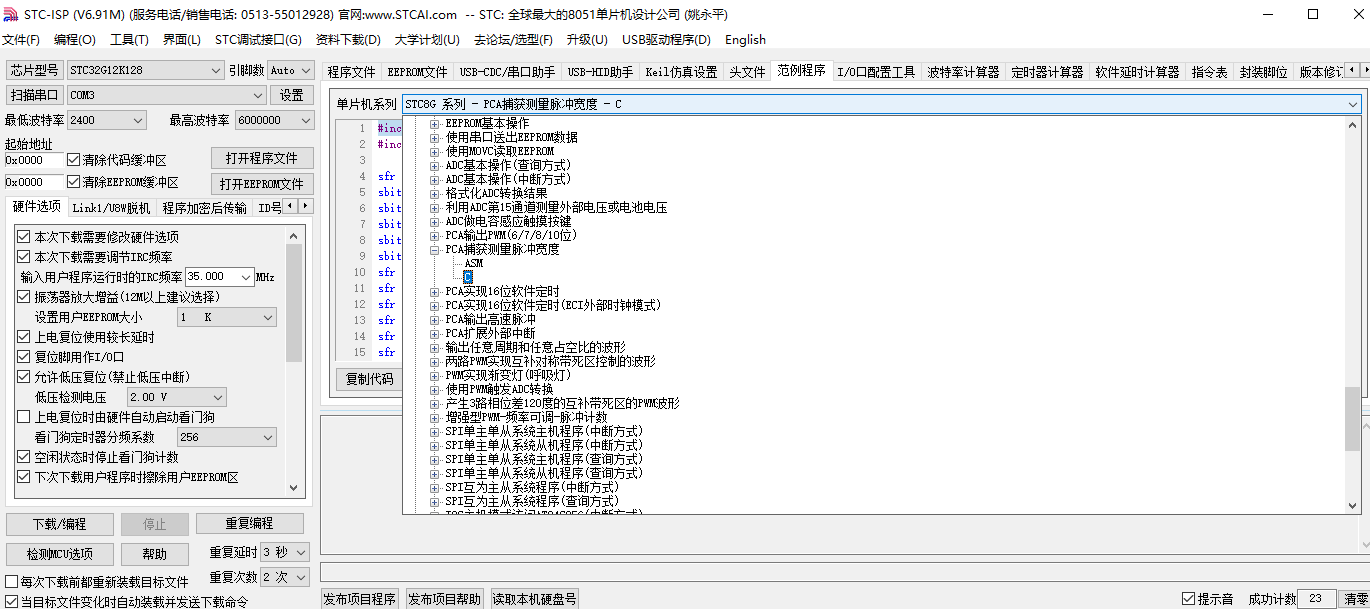Viewport: 1370px width, 609px height.
Task: Toggle 上电复位使用较长延时 checkbox
Action: [x=24, y=337]
